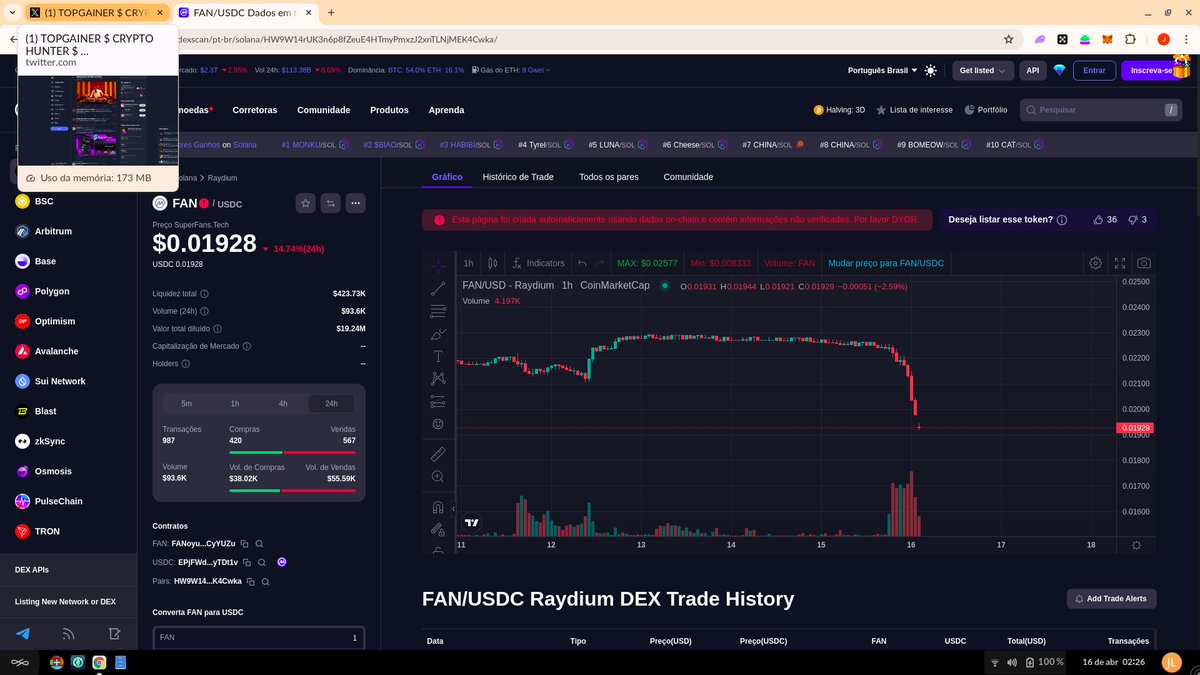1200x675 pixels.
Task: Open chart settings gear
Action: pyautogui.click(x=1096, y=263)
